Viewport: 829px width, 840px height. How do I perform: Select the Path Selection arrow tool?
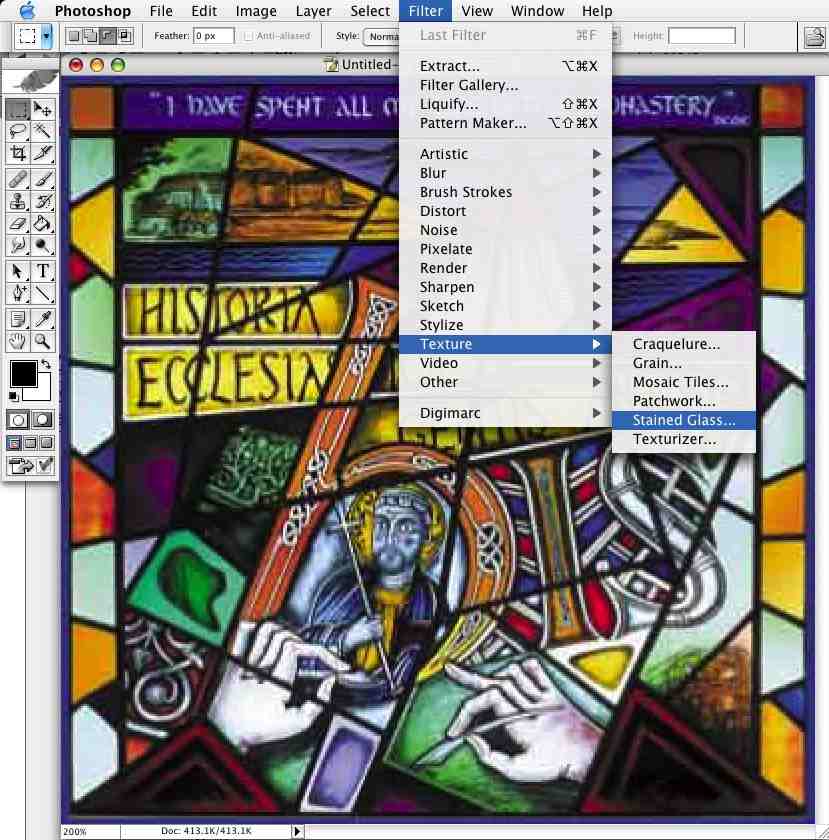[18, 272]
